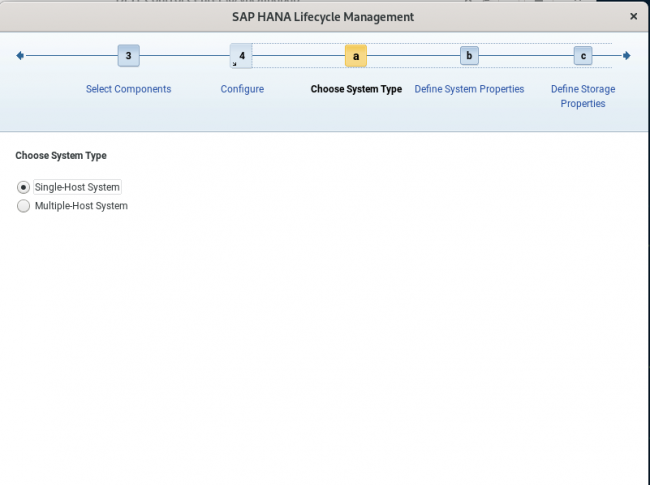Close the SAP HANA Lifecycle Management dialog
This screenshot has height=485, width=650.
click(633, 16)
